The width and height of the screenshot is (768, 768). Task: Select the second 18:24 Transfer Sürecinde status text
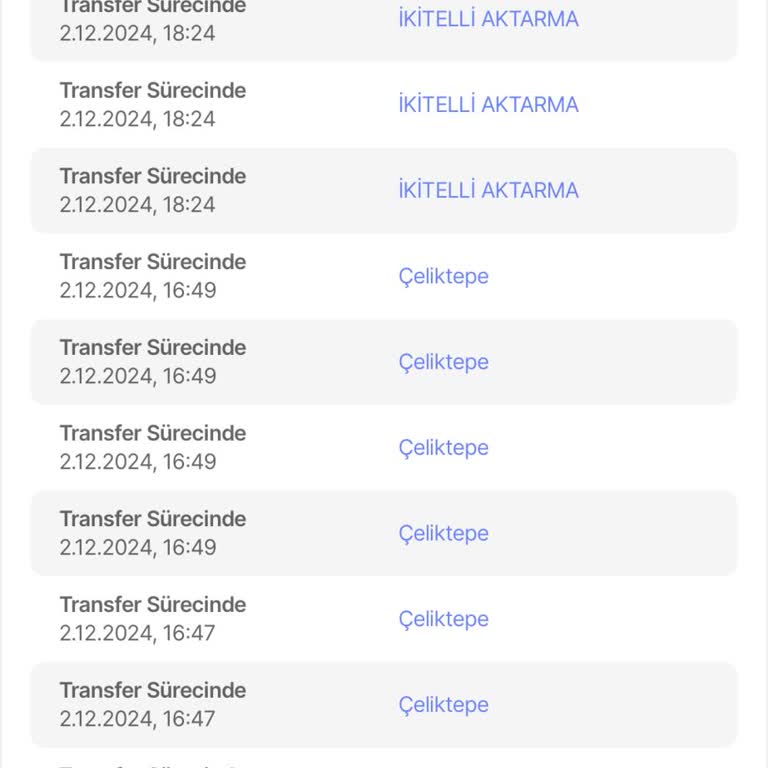click(x=152, y=90)
